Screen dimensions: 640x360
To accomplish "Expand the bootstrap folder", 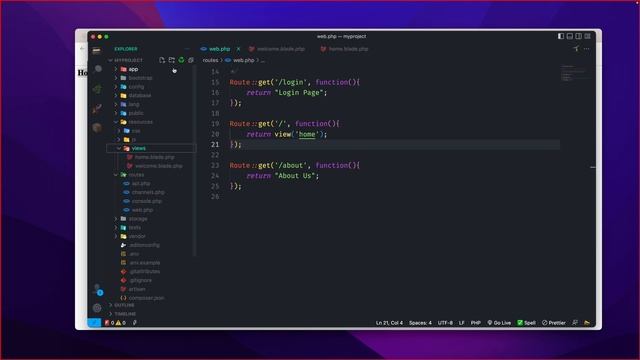I will pyautogui.click(x=140, y=78).
